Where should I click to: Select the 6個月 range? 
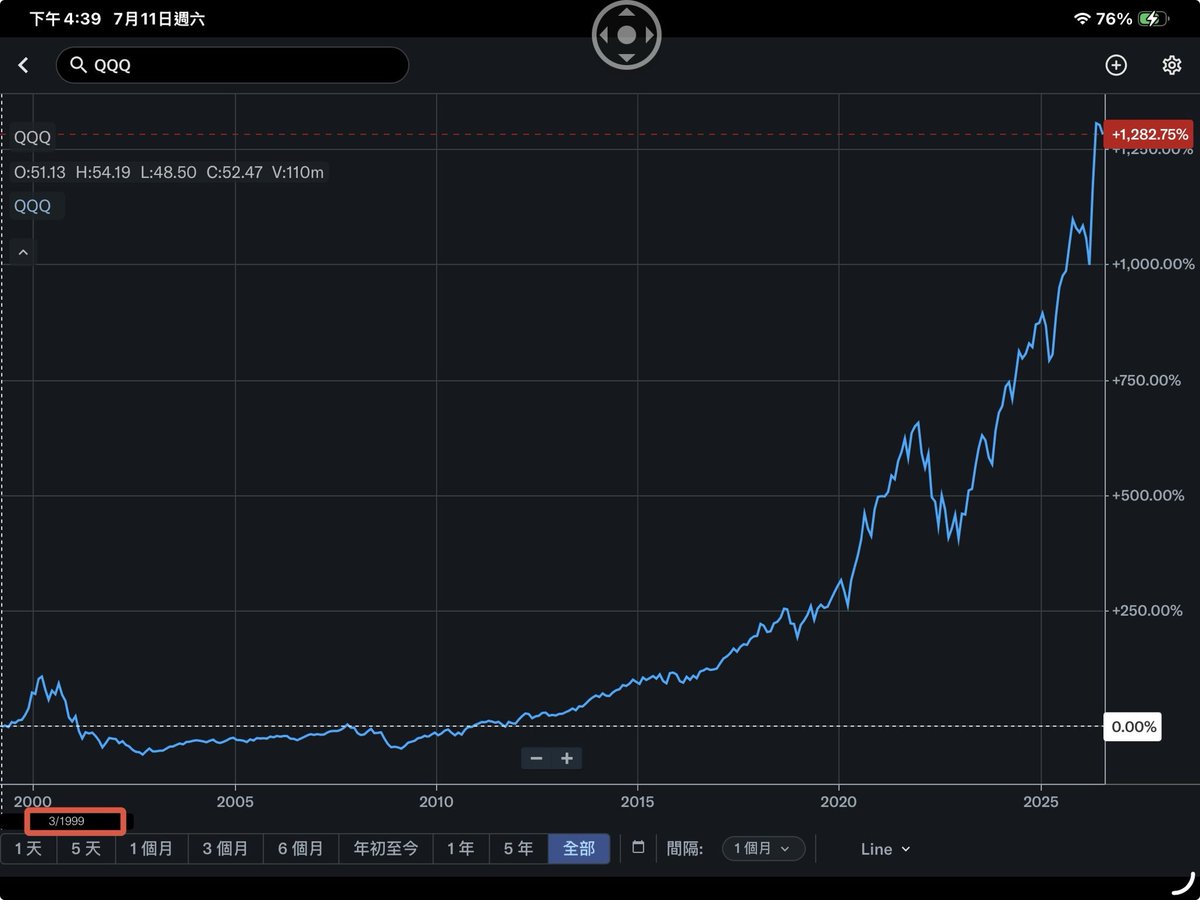[x=301, y=848]
